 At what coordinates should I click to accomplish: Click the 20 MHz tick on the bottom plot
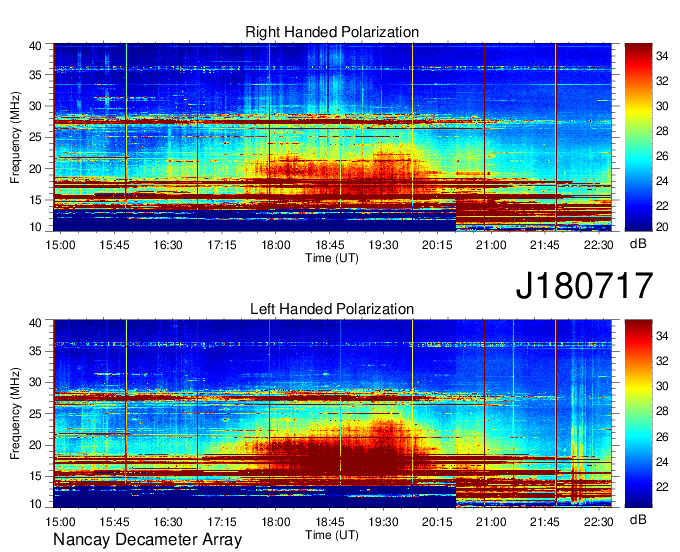pos(35,445)
